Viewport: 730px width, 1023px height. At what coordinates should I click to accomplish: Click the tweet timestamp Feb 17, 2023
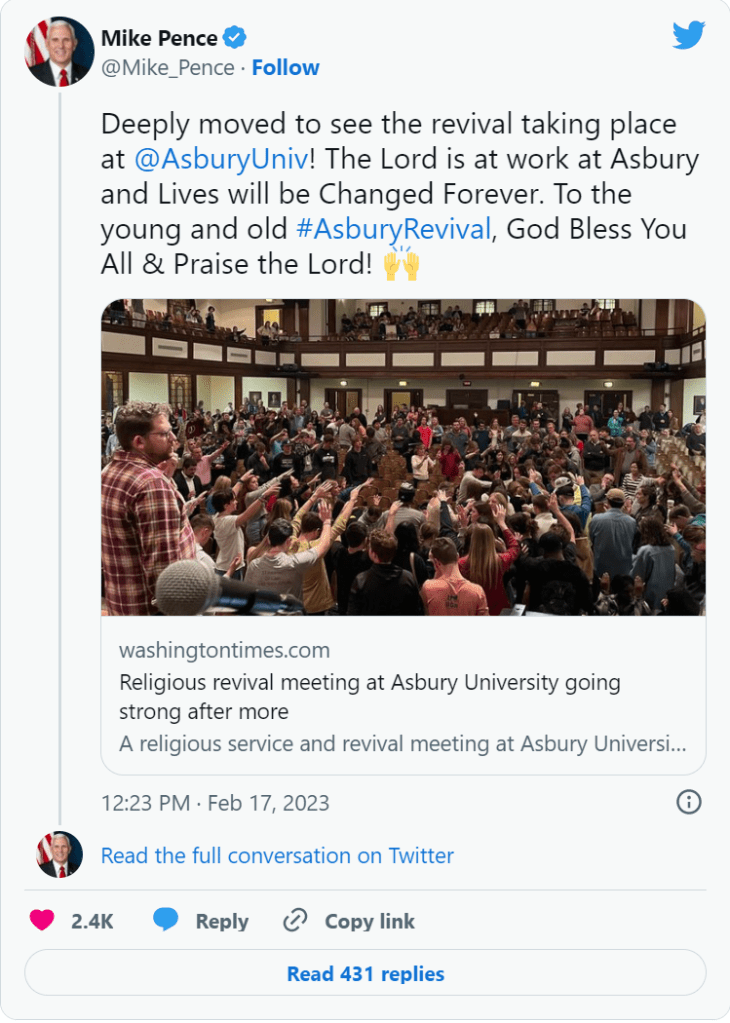[x=215, y=803]
